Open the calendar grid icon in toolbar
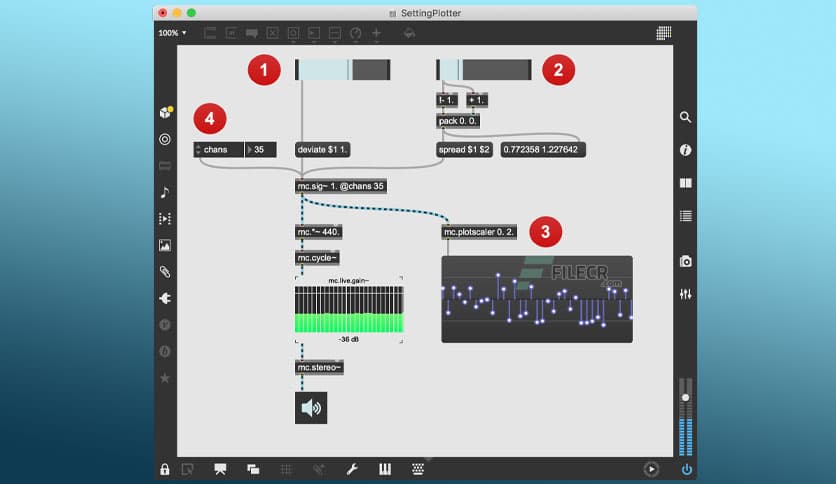The width and height of the screenshot is (836, 484). (x=664, y=33)
